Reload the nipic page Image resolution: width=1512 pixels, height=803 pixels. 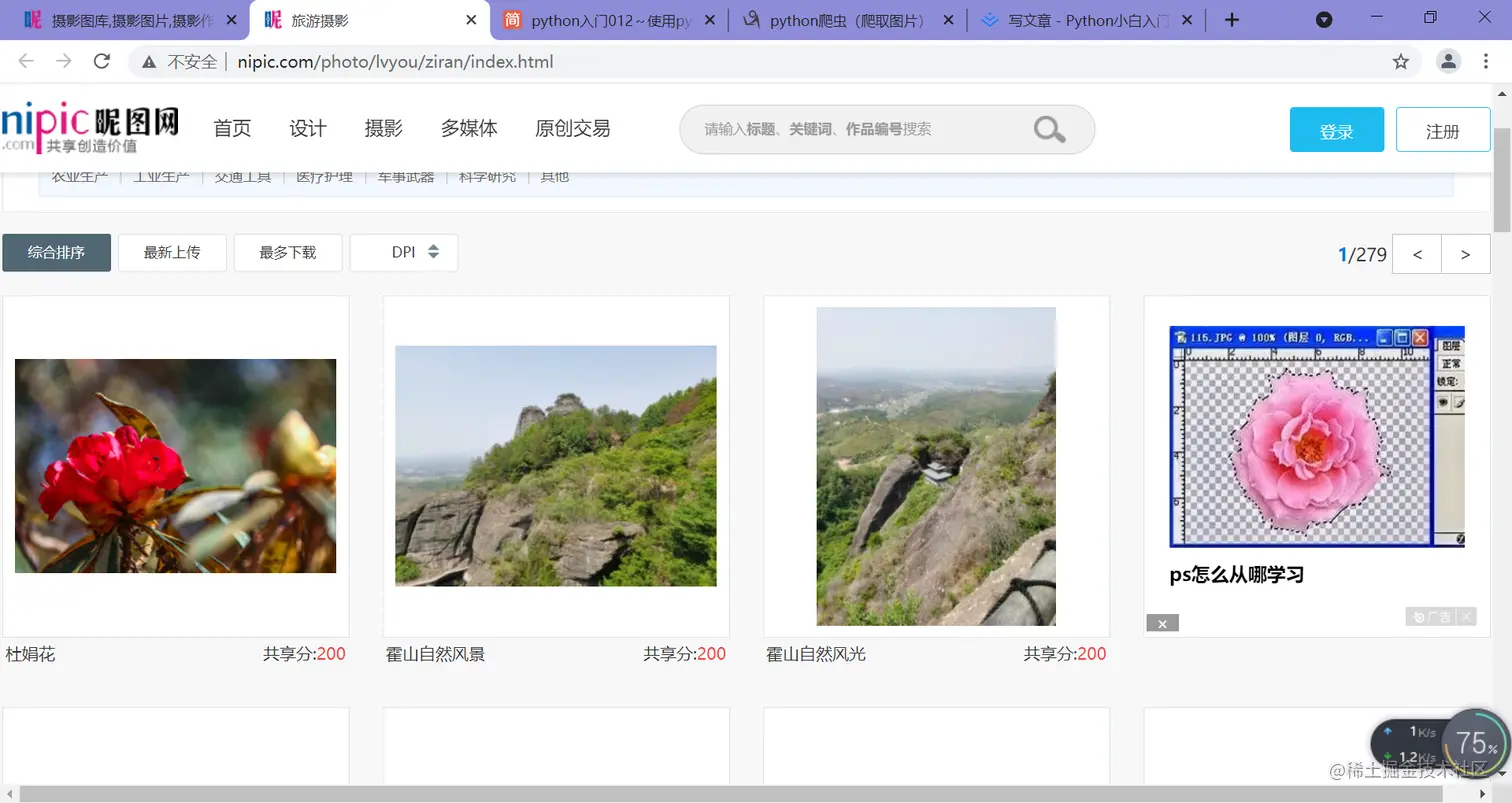point(102,62)
